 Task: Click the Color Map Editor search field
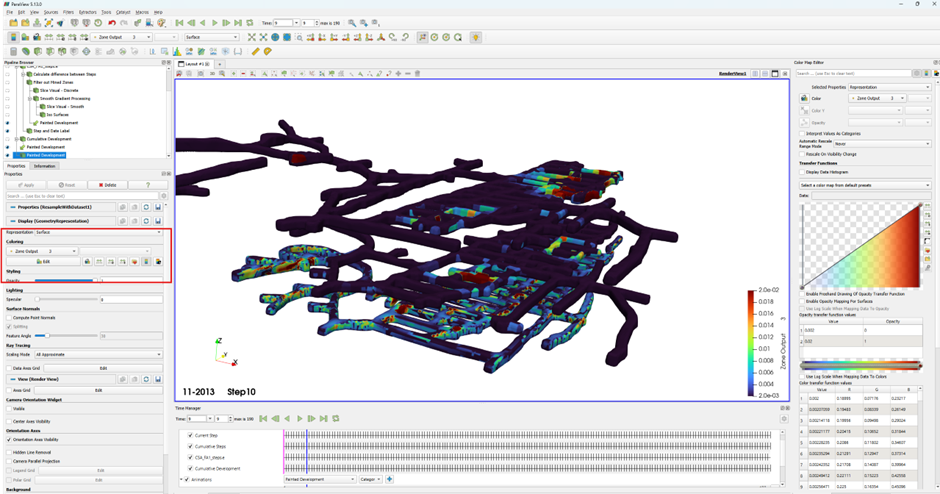pyautogui.click(x=853, y=73)
